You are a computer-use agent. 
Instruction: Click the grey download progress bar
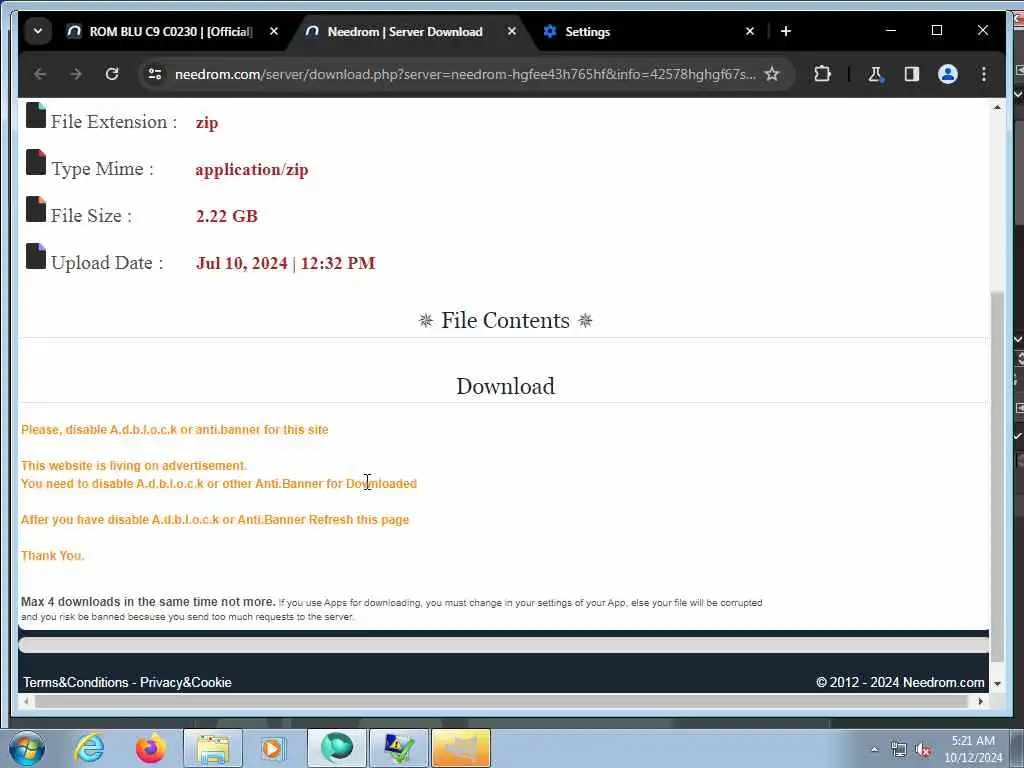point(504,645)
